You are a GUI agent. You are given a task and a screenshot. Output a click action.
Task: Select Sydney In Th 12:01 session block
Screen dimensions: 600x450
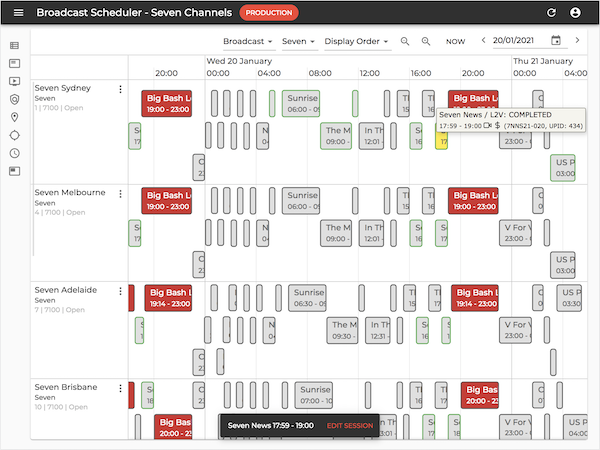coord(371,136)
